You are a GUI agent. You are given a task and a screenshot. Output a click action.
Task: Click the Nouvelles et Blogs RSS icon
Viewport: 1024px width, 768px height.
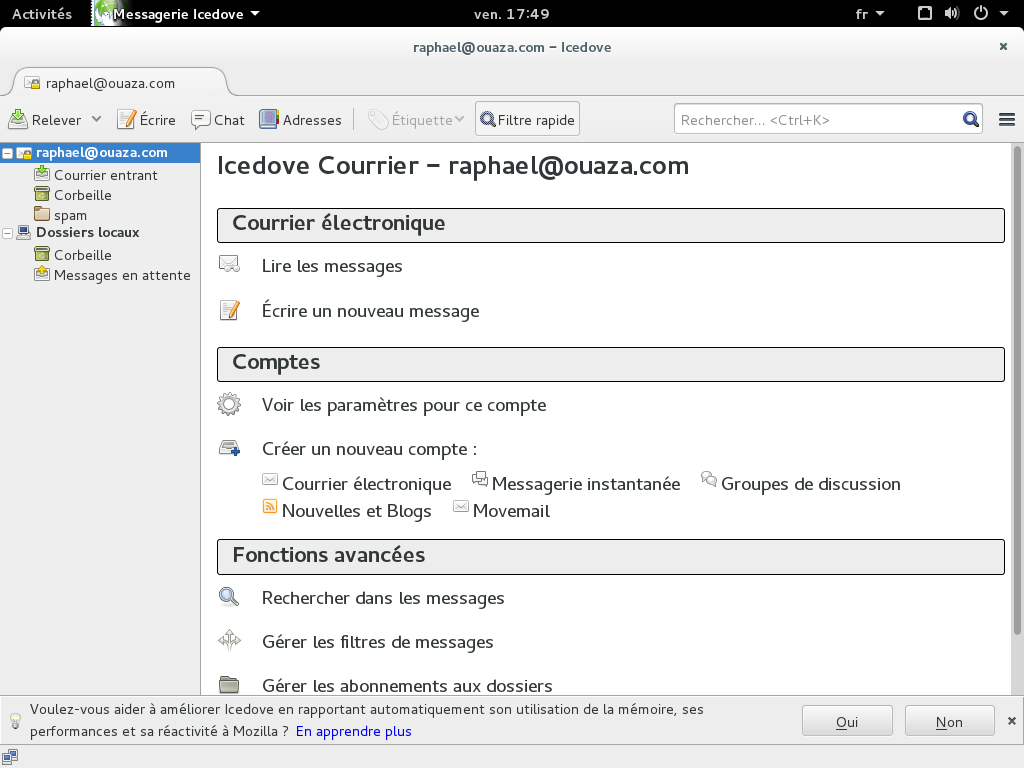click(x=270, y=507)
